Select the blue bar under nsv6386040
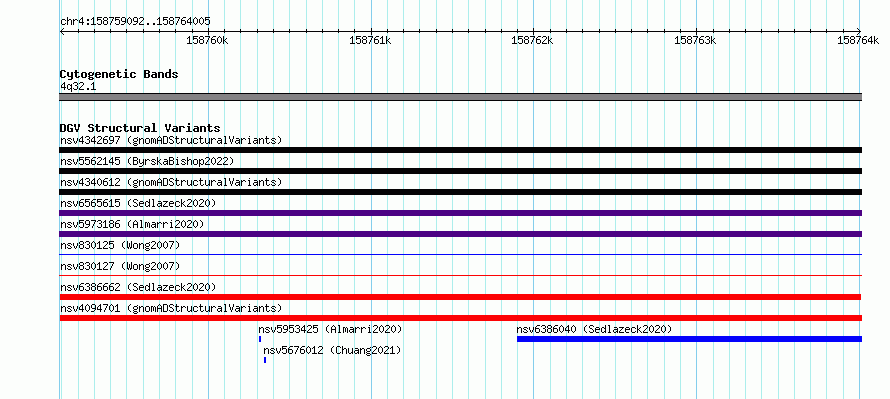Viewport: 890px width, 399px height. pos(690,339)
